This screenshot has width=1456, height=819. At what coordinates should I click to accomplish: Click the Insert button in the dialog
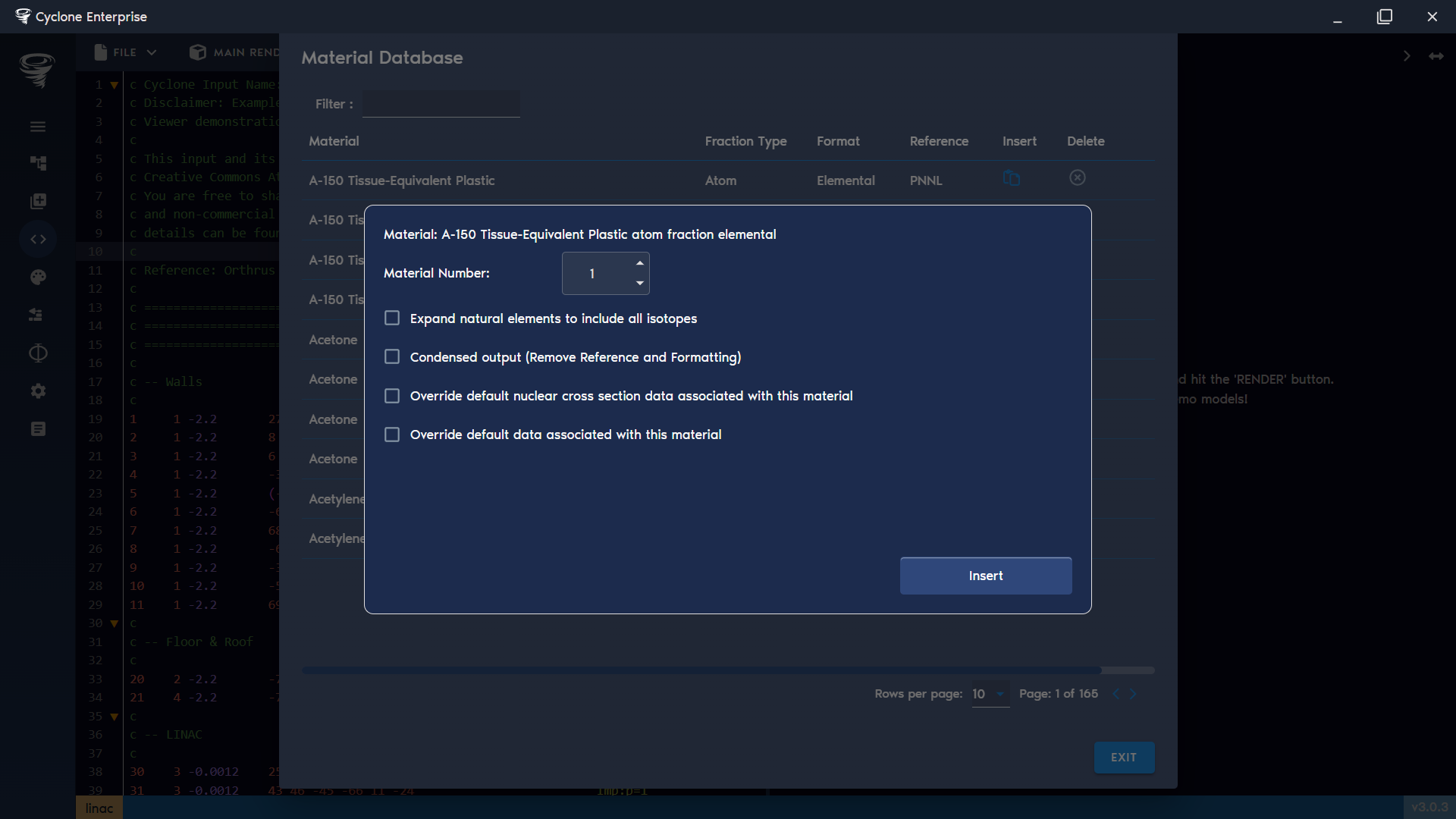[x=986, y=576]
